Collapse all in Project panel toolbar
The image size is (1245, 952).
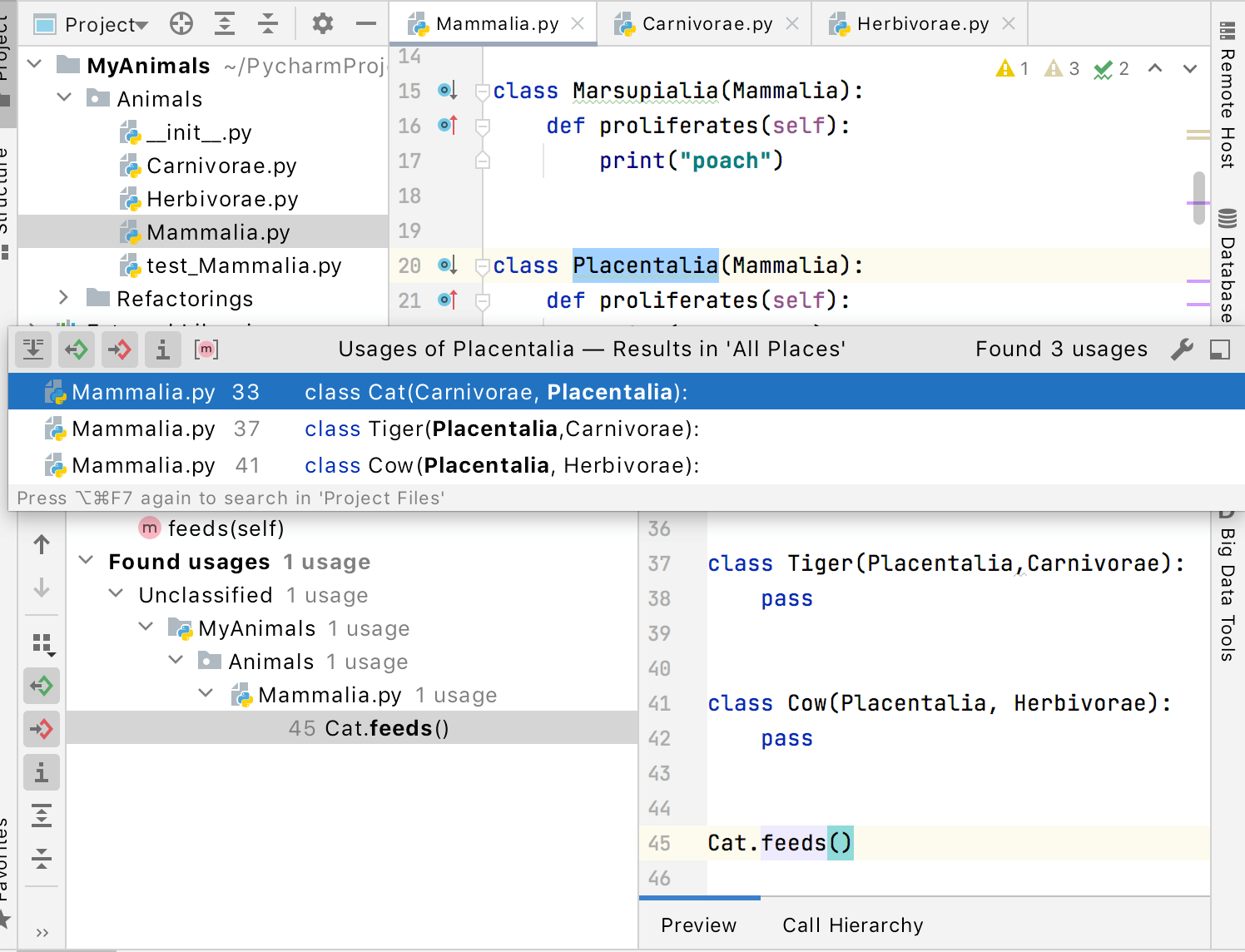tap(267, 24)
